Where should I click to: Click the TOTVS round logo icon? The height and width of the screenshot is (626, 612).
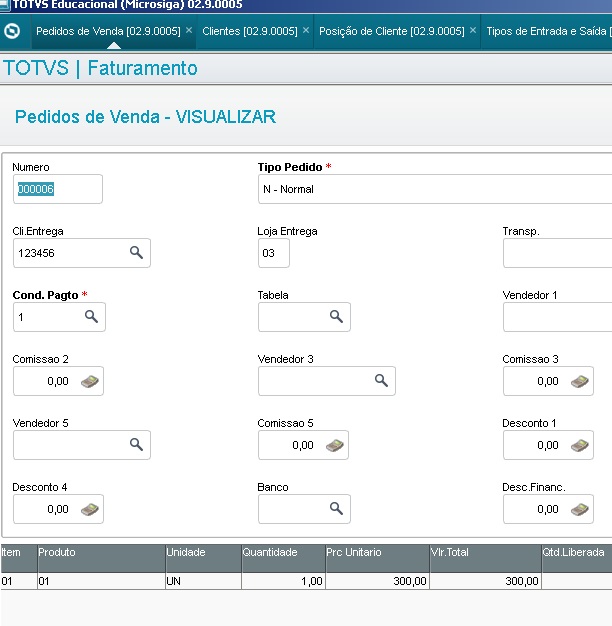coord(12,31)
